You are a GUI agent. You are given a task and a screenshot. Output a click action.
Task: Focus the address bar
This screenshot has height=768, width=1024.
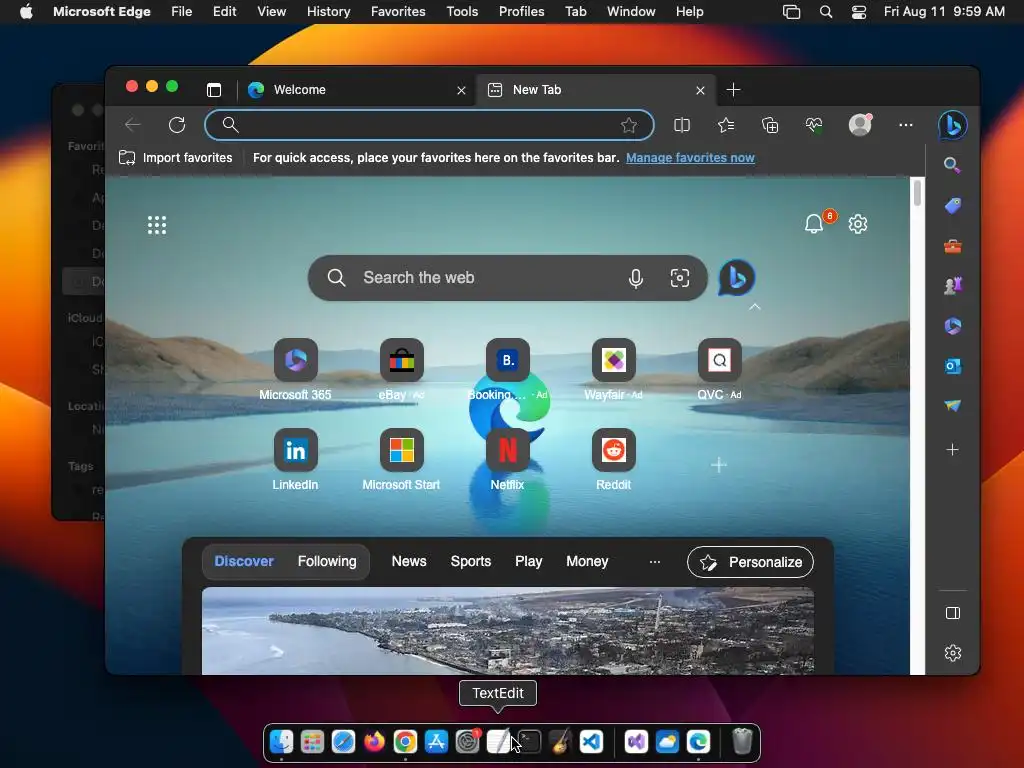[x=429, y=125]
